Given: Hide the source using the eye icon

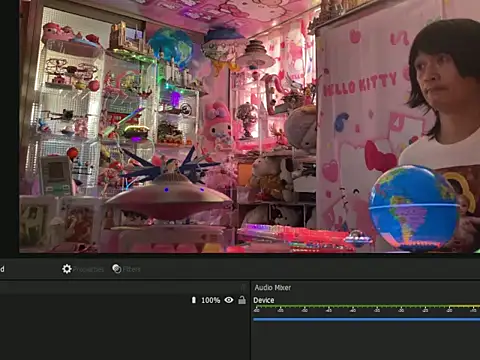Looking at the screenshot, I should click(229, 300).
